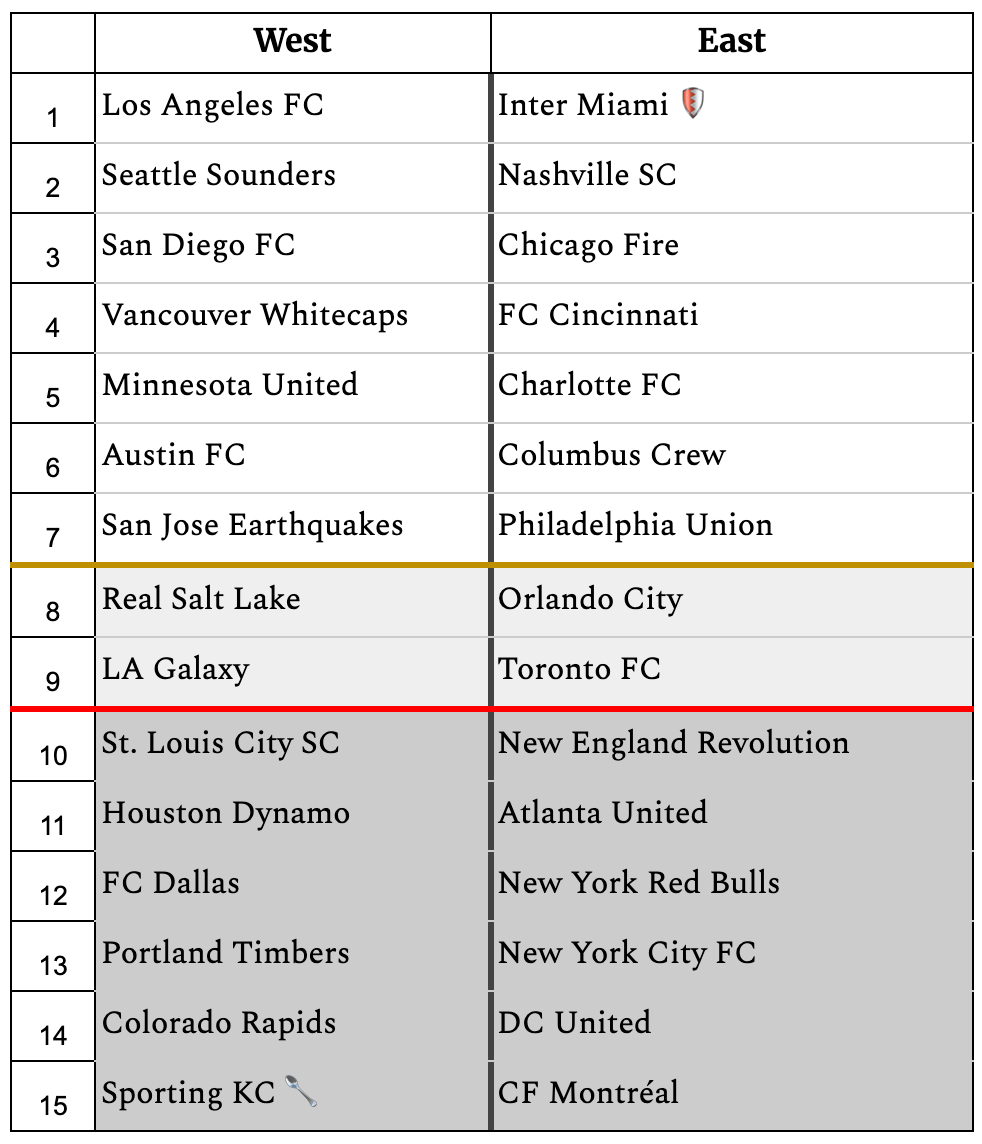Select the Vancouver Whitecaps entry
The image size is (982, 1144).
click(255, 315)
